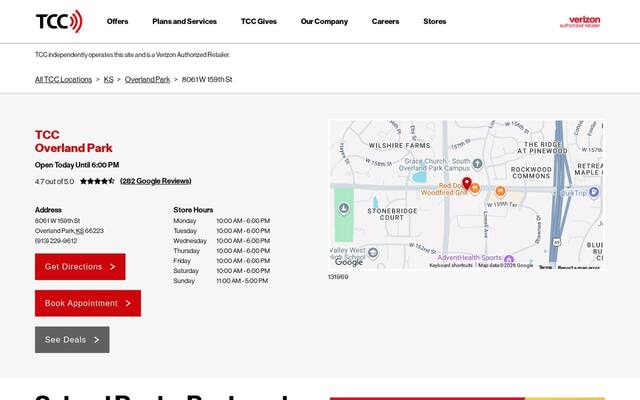This screenshot has height=400, width=640.
Task: Open the map Terms link
Action: tap(545, 267)
